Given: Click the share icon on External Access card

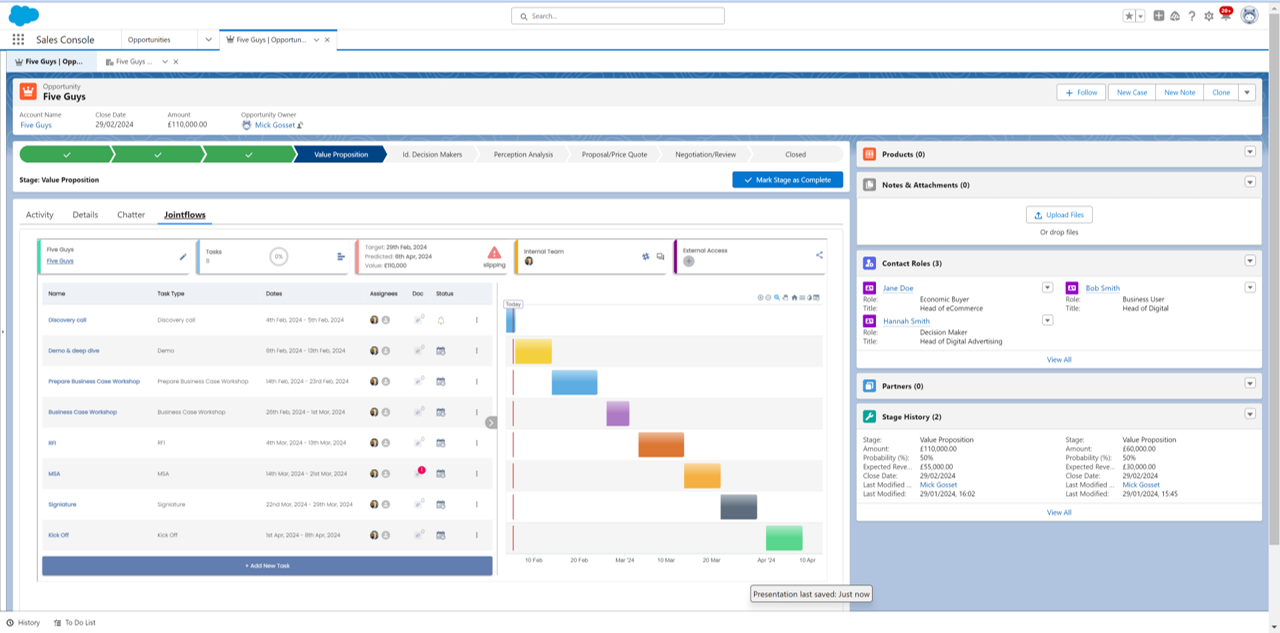Looking at the screenshot, I should (x=819, y=255).
